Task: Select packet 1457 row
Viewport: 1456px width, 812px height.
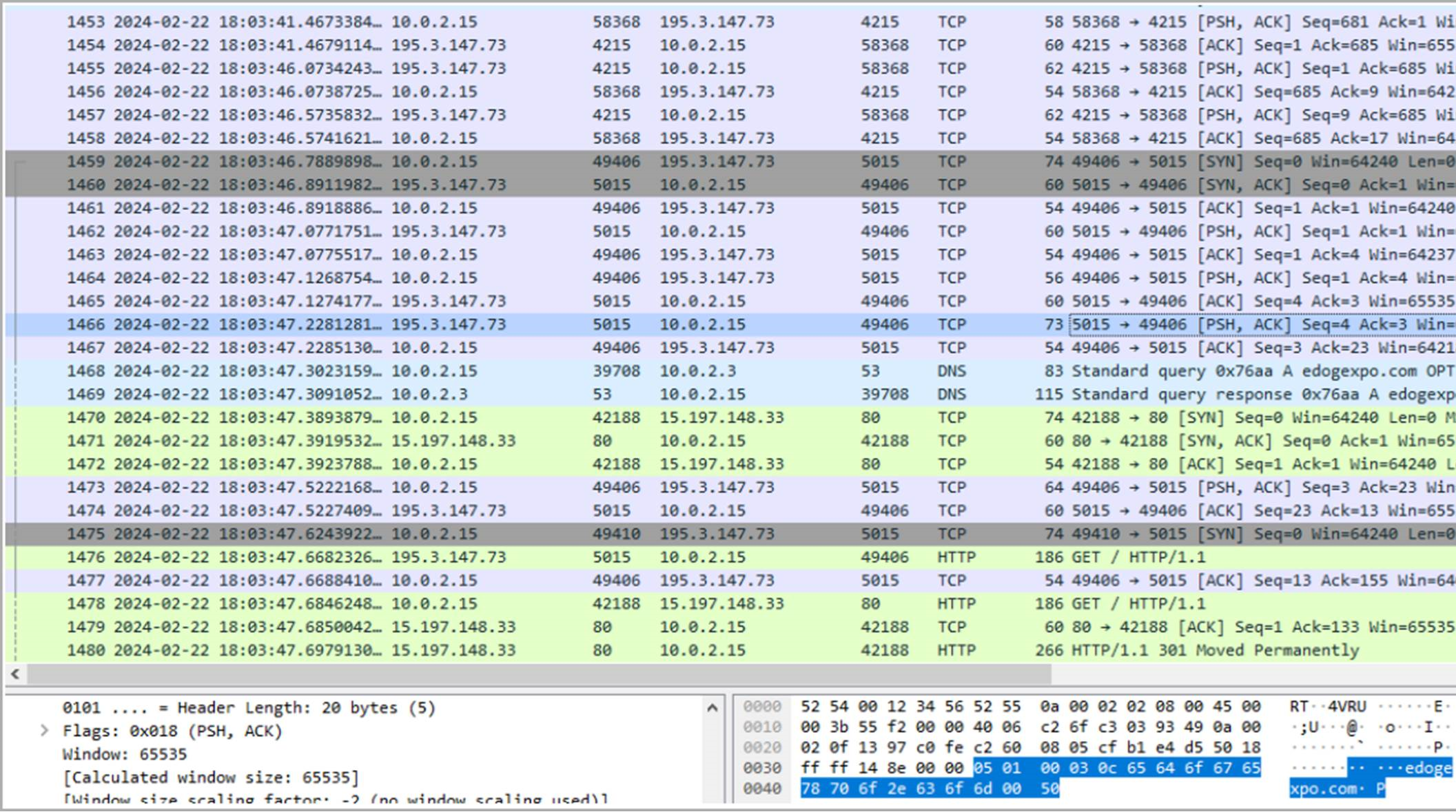Action: click(x=730, y=115)
